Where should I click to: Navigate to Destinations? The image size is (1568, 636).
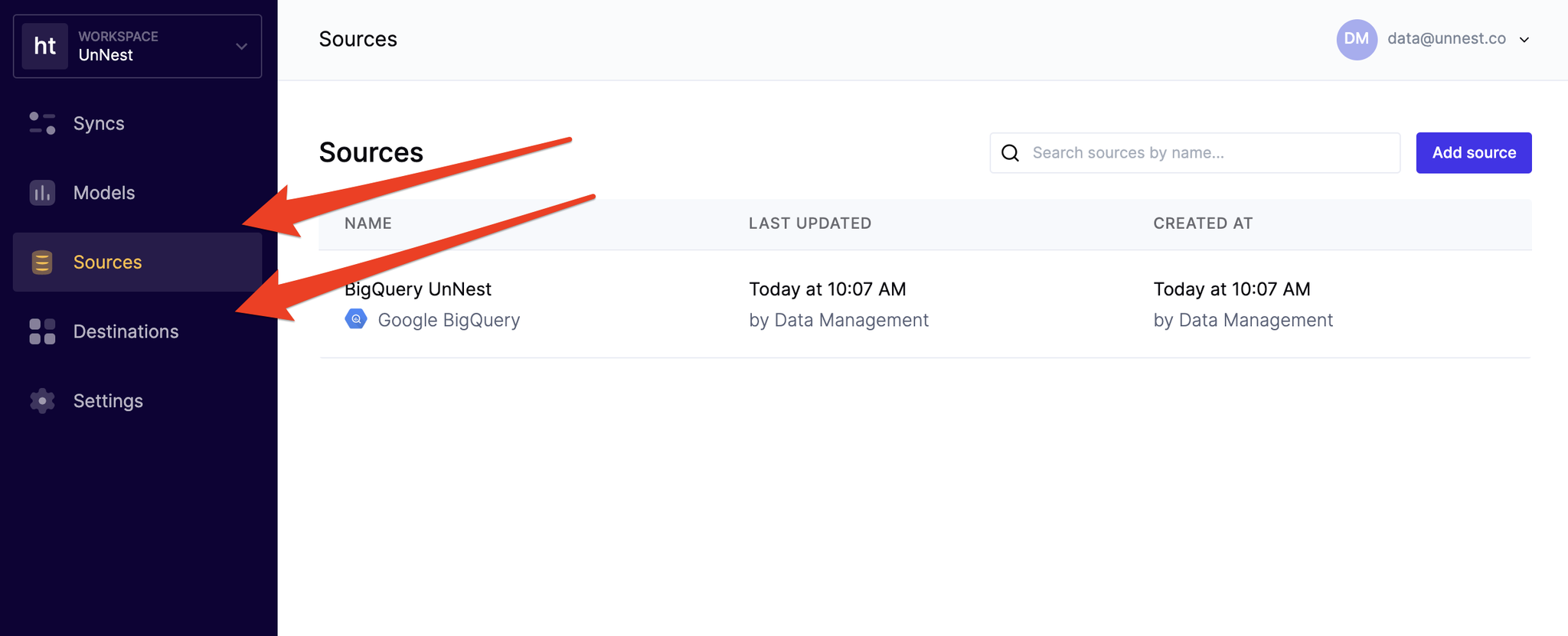pyautogui.click(x=138, y=331)
